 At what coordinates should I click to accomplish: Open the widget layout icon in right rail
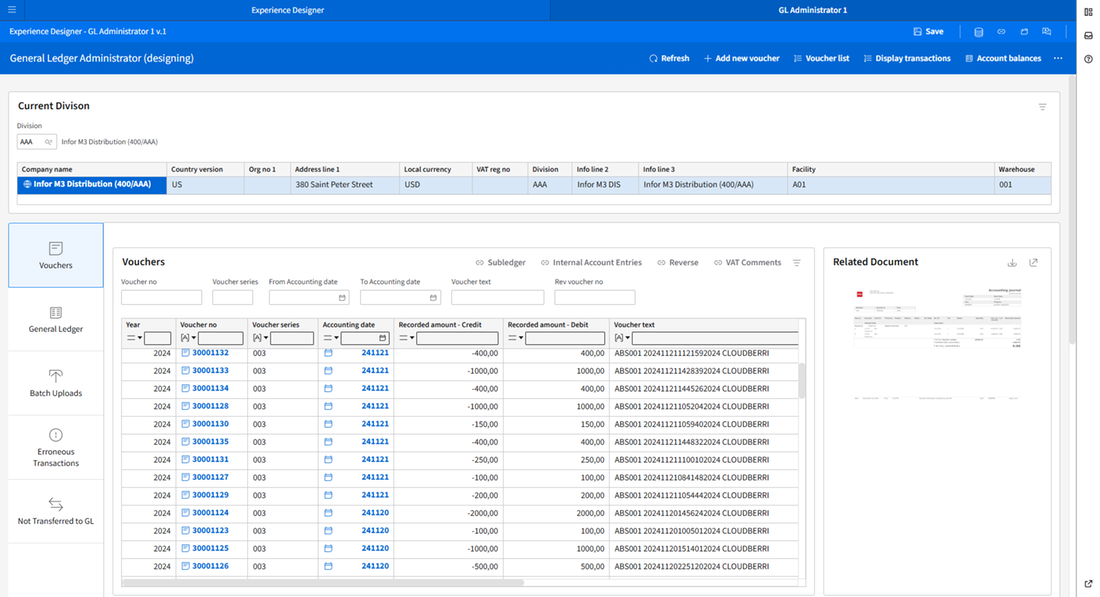[x=1088, y=11]
